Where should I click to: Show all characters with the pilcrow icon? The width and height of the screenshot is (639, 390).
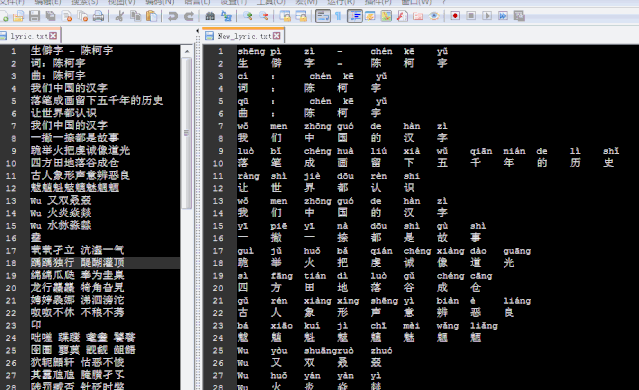(338, 16)
